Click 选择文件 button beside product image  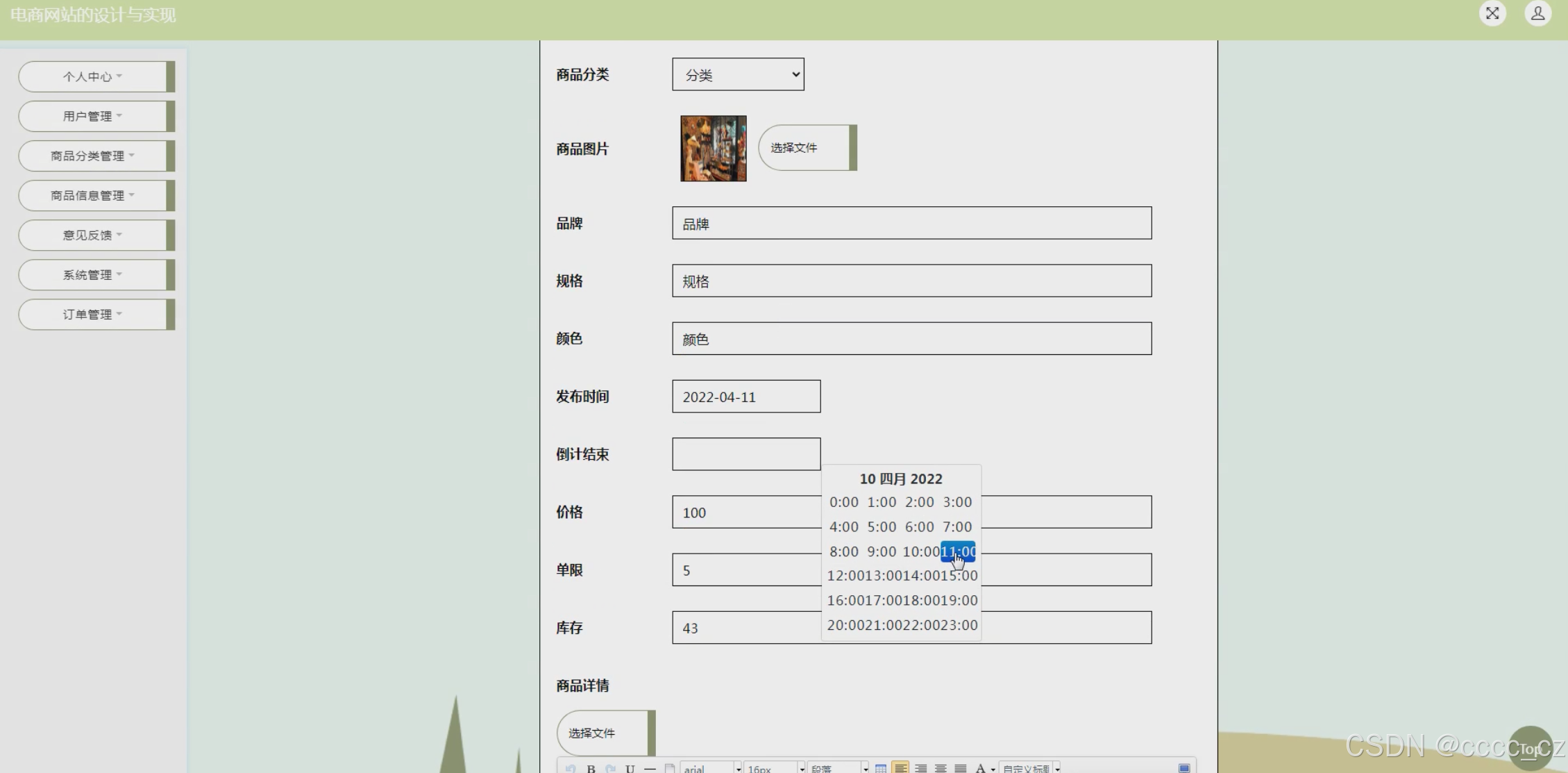[x=805, y=148]
